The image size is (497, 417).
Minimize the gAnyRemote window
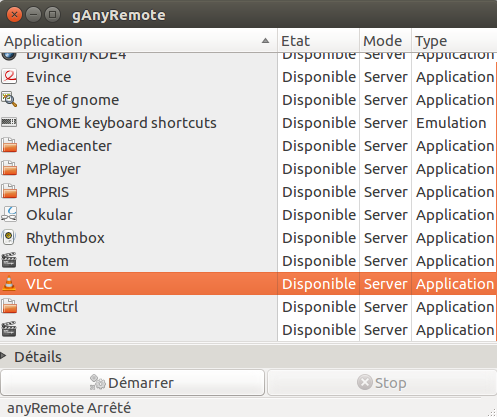pyautogui.click(x=34, y=15)
